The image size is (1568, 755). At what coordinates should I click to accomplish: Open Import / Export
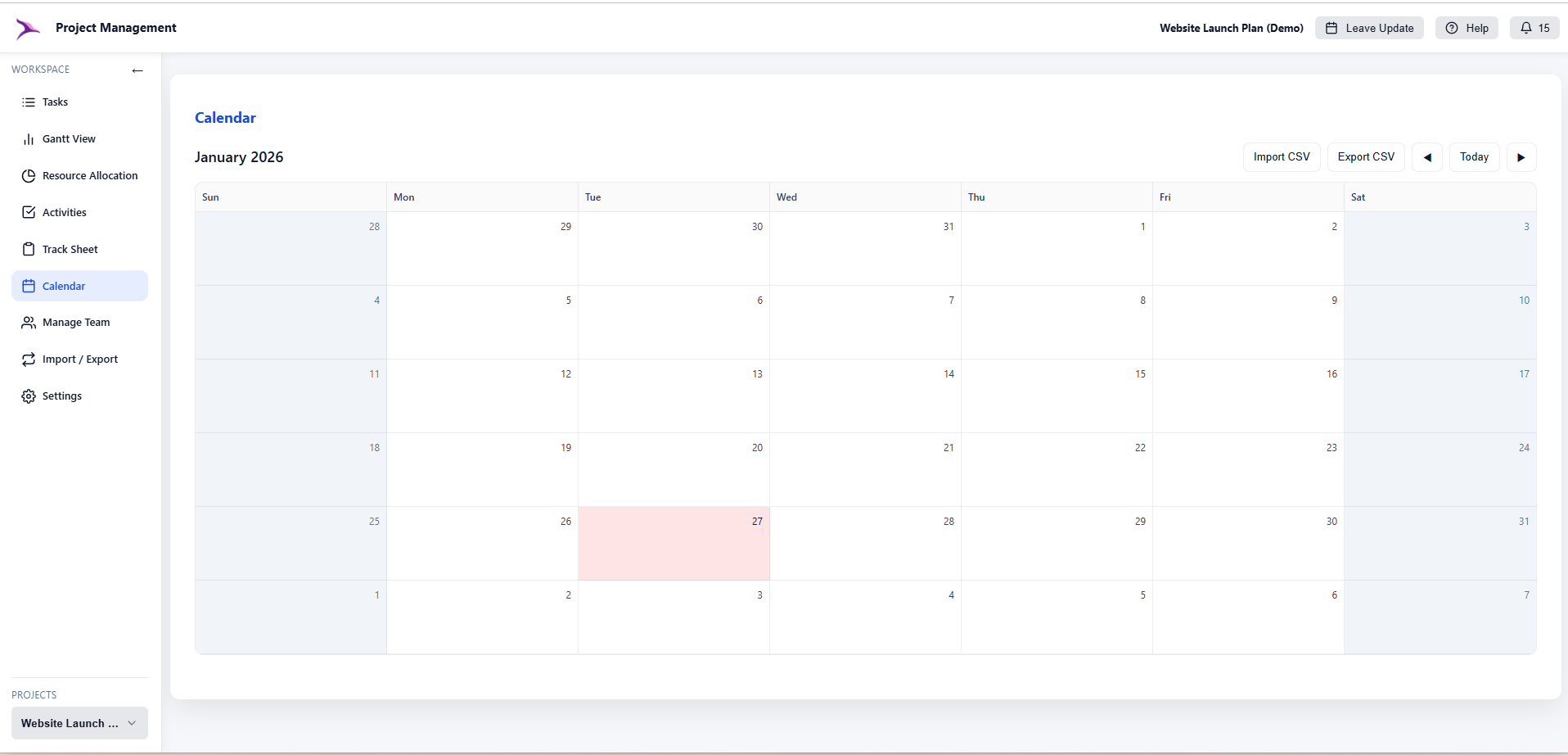80,359
